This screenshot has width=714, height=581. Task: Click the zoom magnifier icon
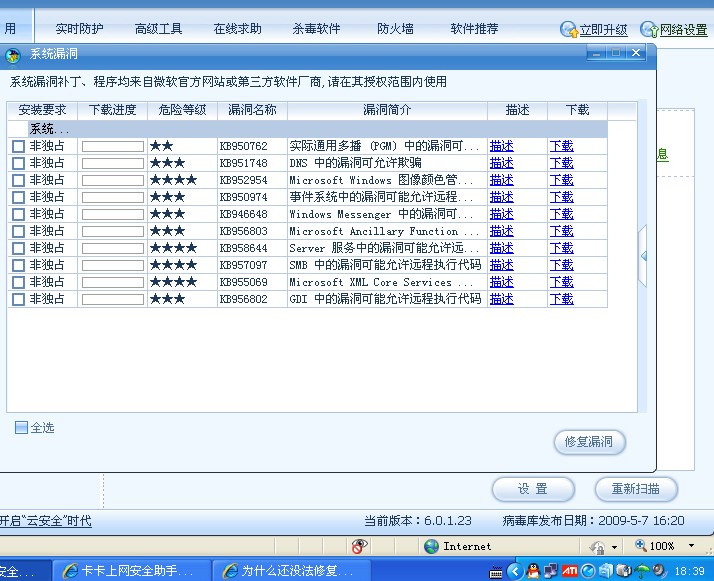[x=641, y=545]
